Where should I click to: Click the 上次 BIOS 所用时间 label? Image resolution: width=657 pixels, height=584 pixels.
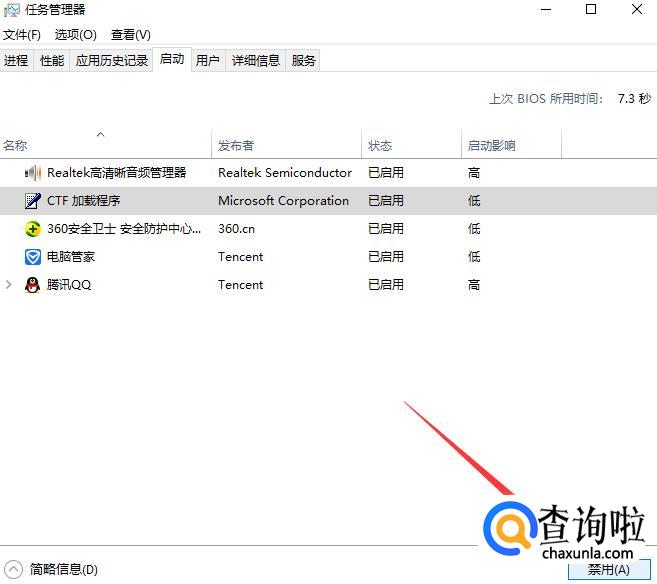[x=546, y=99]
